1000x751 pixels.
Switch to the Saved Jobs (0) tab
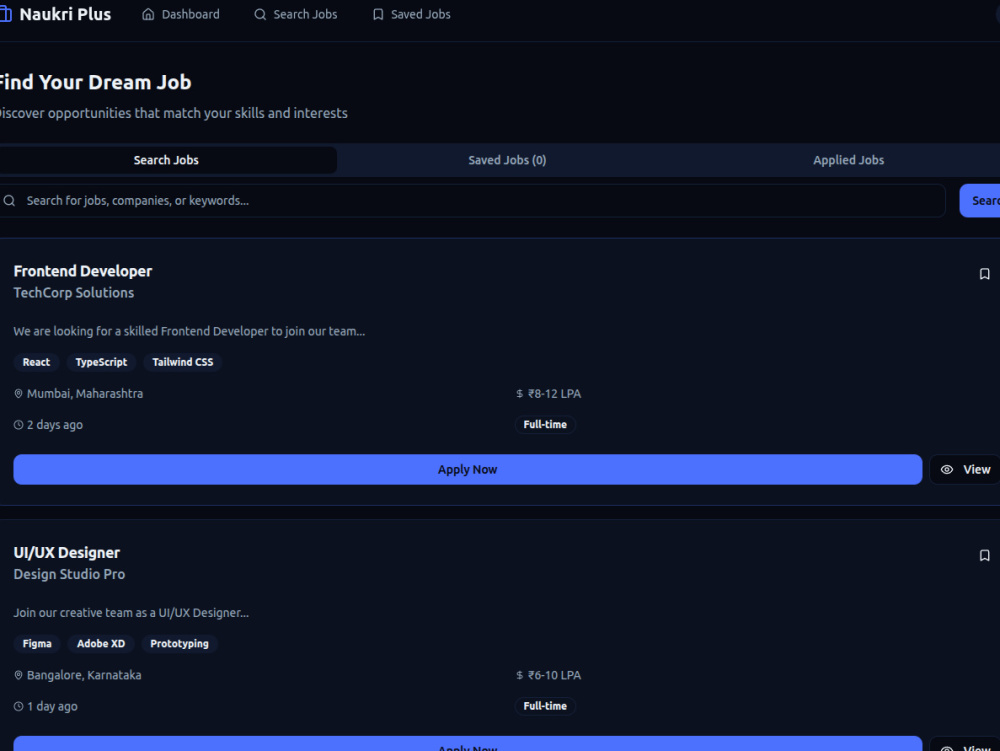(x=507, y=160)
